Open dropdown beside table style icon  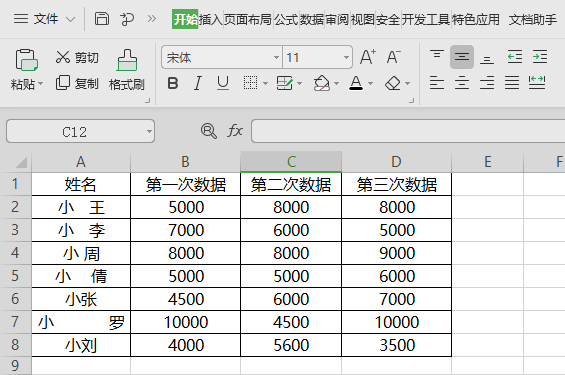point(299,84)
